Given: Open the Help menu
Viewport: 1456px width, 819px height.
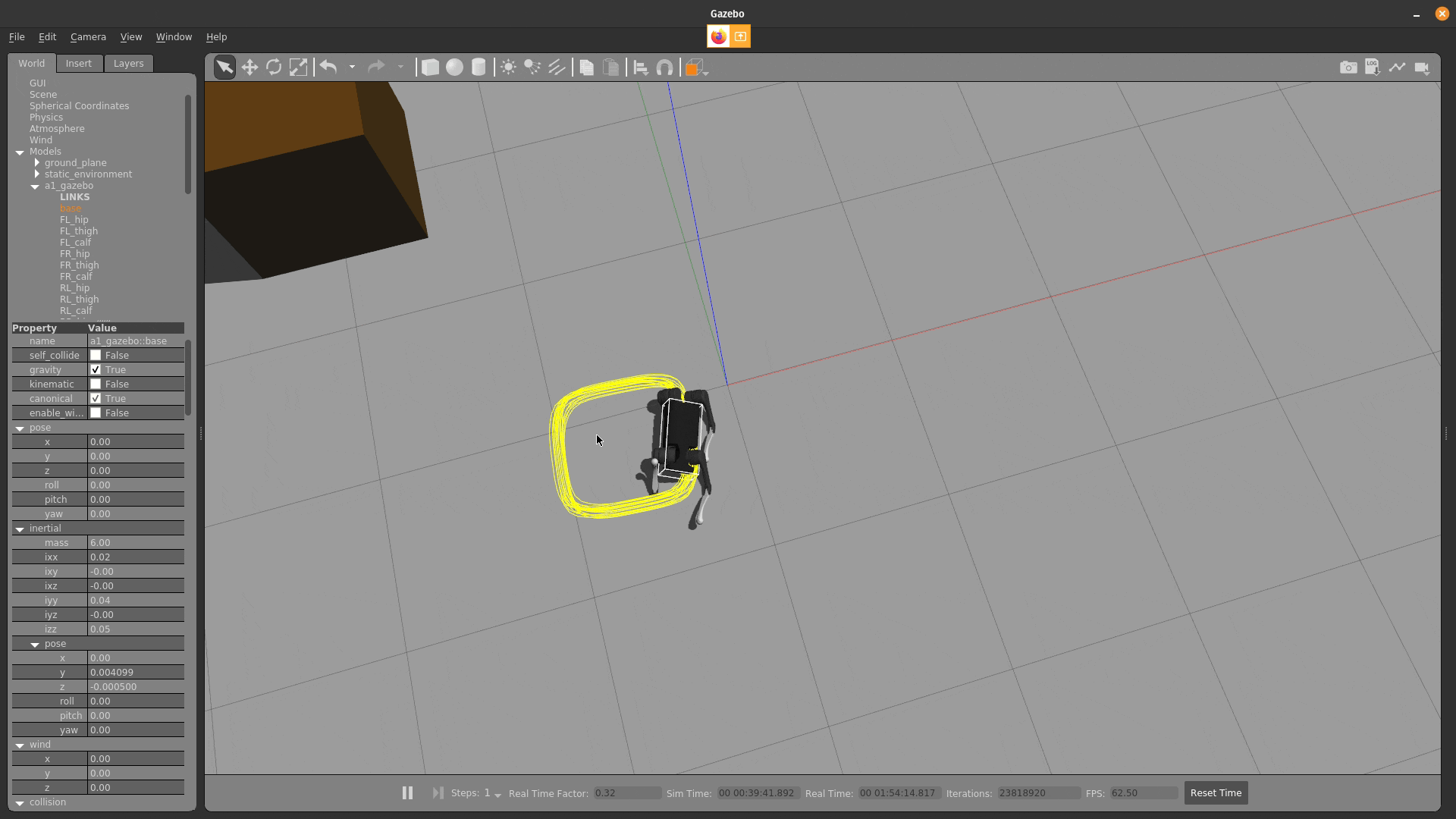Looking at the screenshot, I should tap(216, 36).
